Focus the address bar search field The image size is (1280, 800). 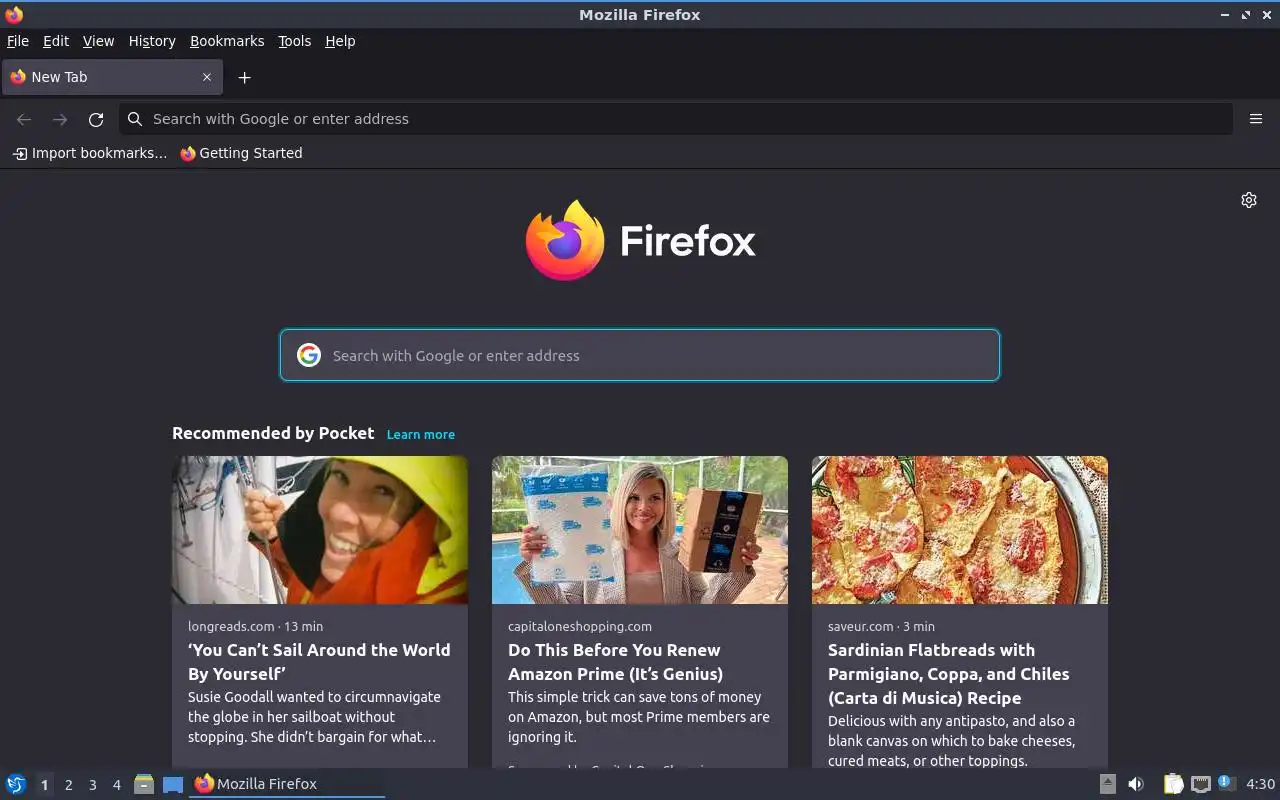tap(676, 119)
